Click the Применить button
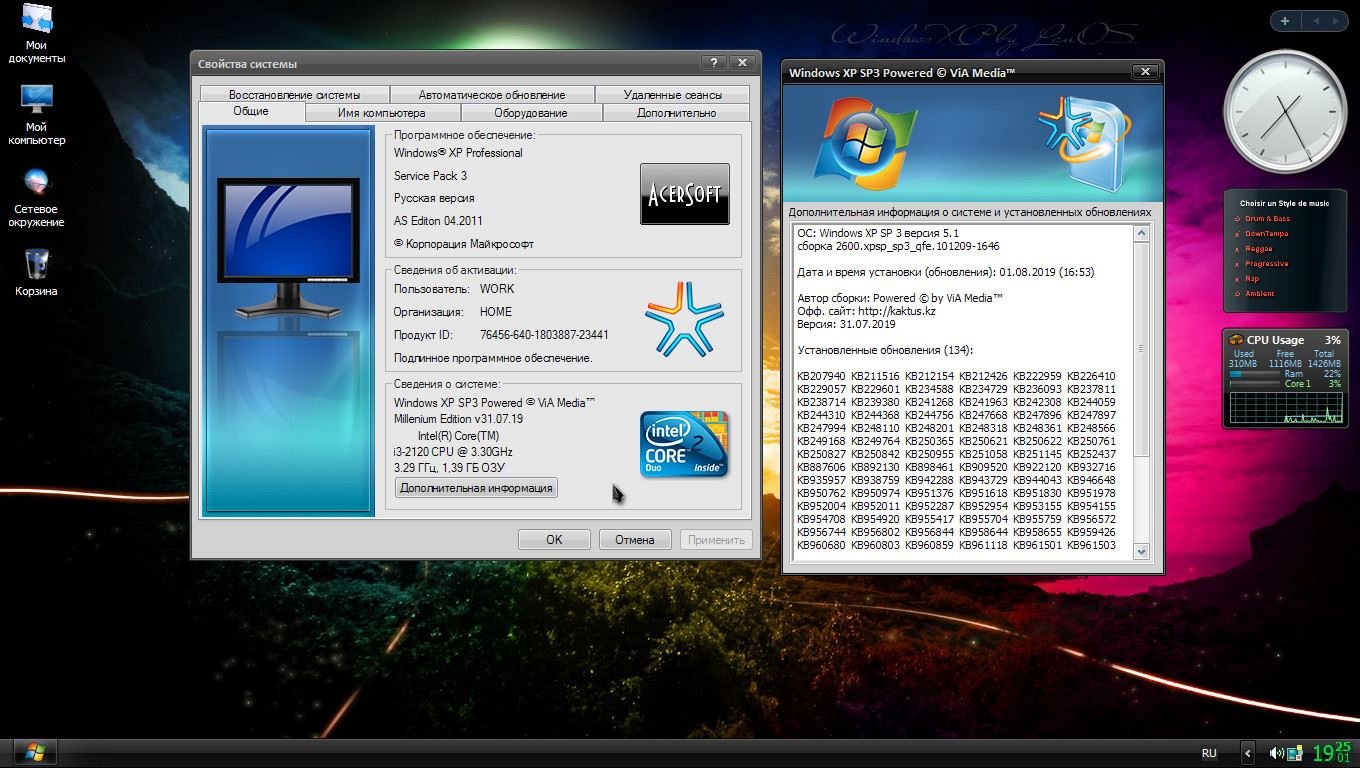Image resolution: width=1360 pixels, height=768 pixels. (716, 539)
